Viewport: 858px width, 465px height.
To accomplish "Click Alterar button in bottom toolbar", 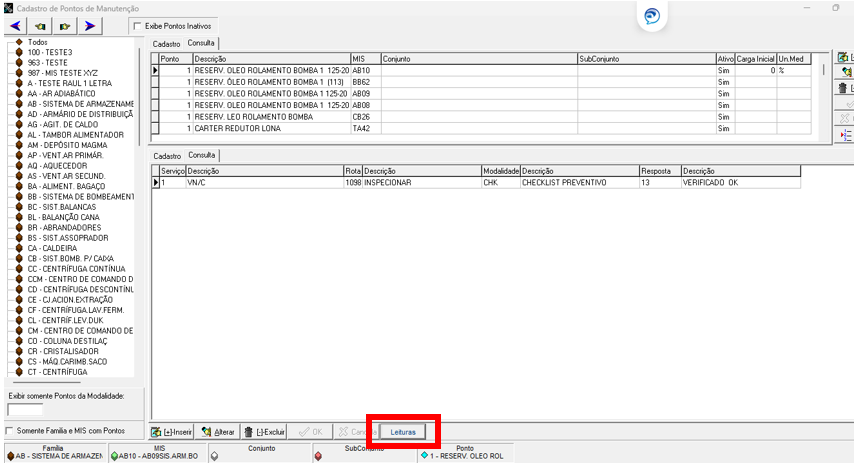I will point(217,432).
